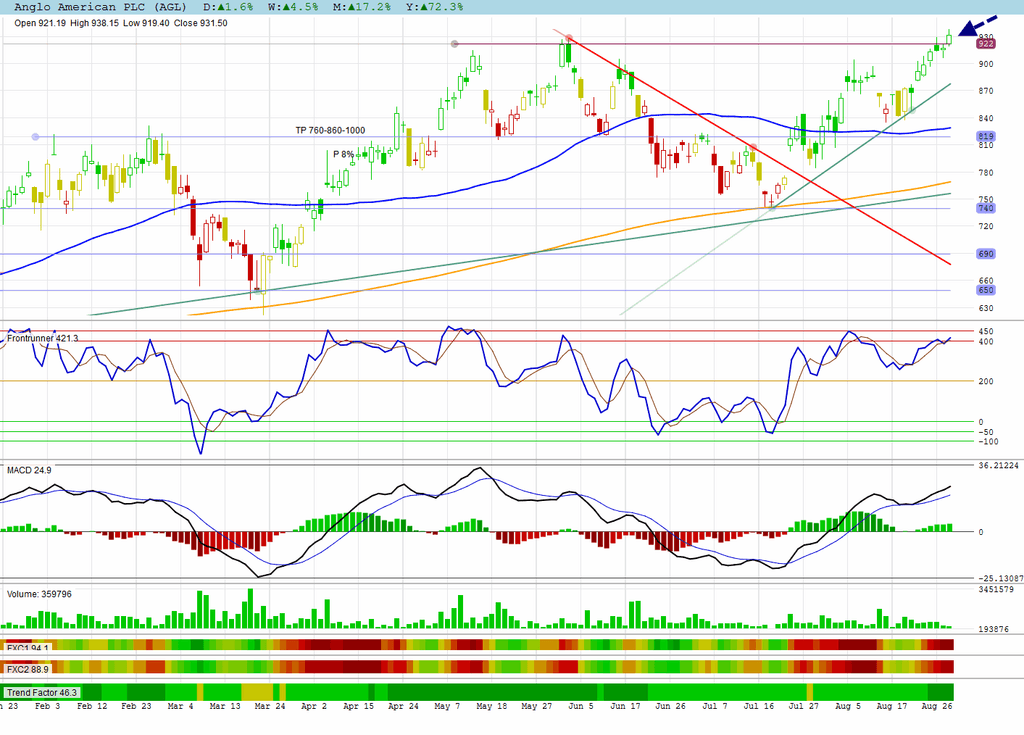Click the Trend Factor 46.3 label
The image size is (1024, 735).
[42, 693]
